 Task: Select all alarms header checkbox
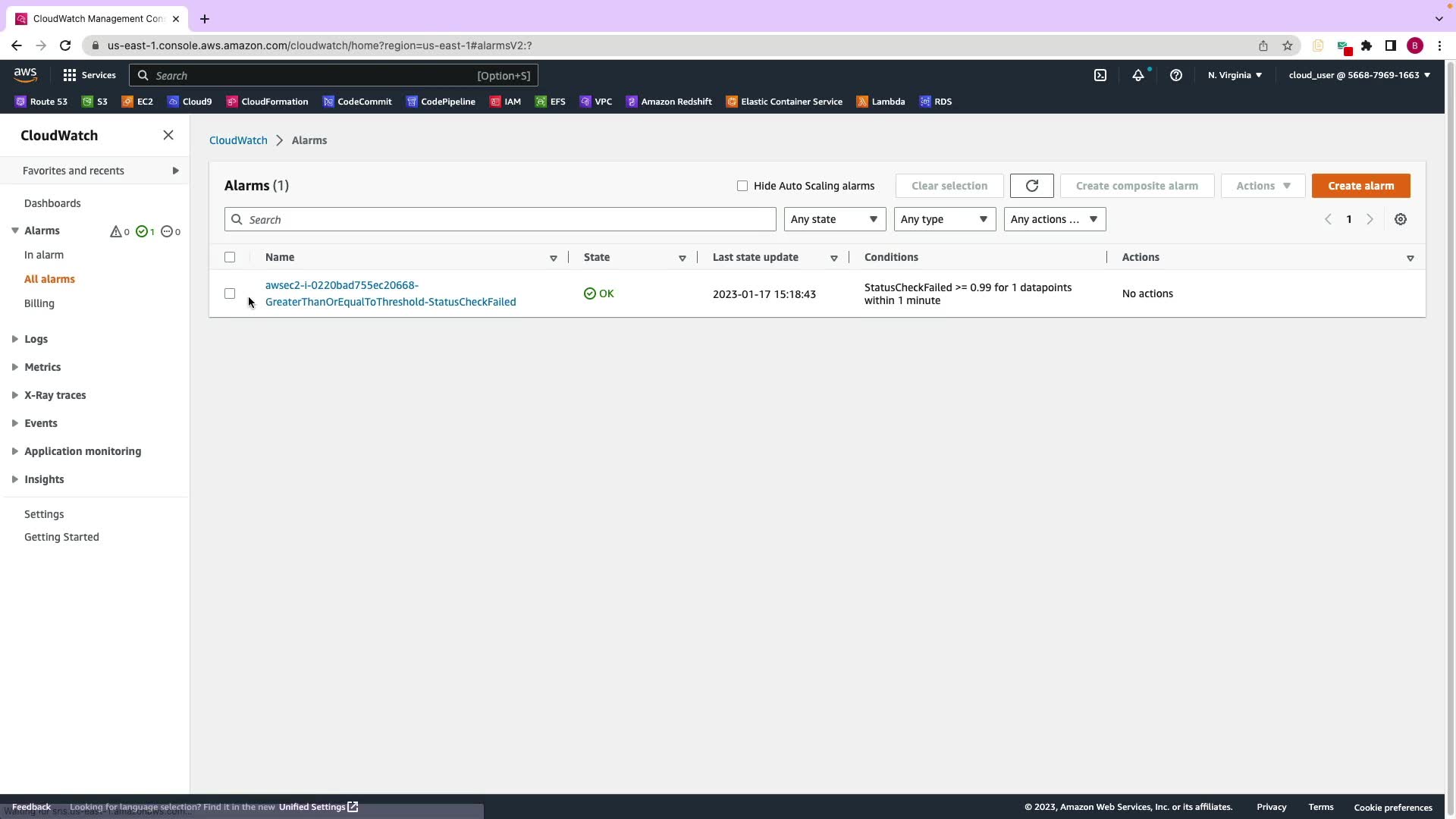pyautogui.click(x=230, y=257)
